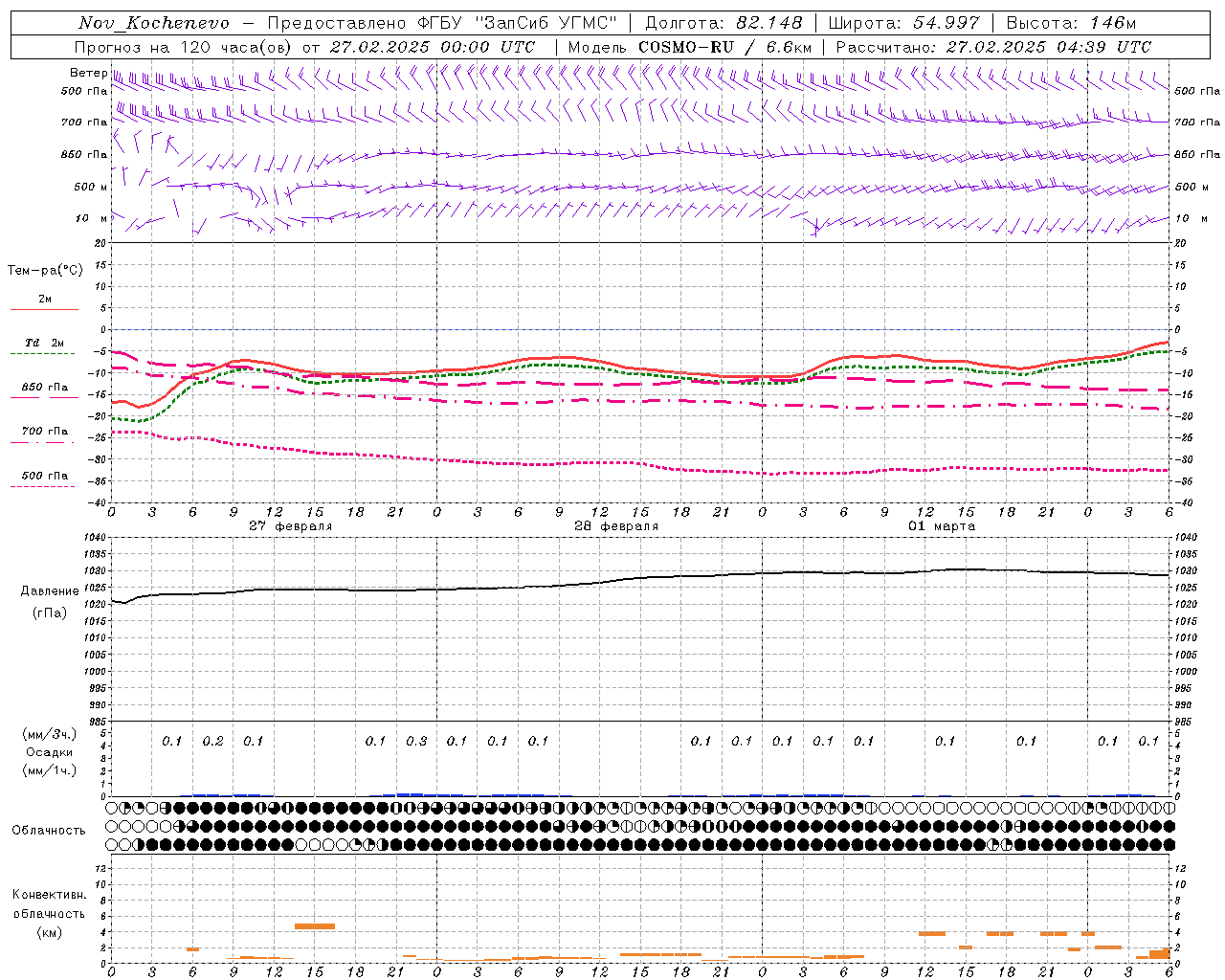Click the Td 2м dew point legend label
The height and width of the screenshot is (980, 1225).
pyautogui.click(x=44, y=343)
